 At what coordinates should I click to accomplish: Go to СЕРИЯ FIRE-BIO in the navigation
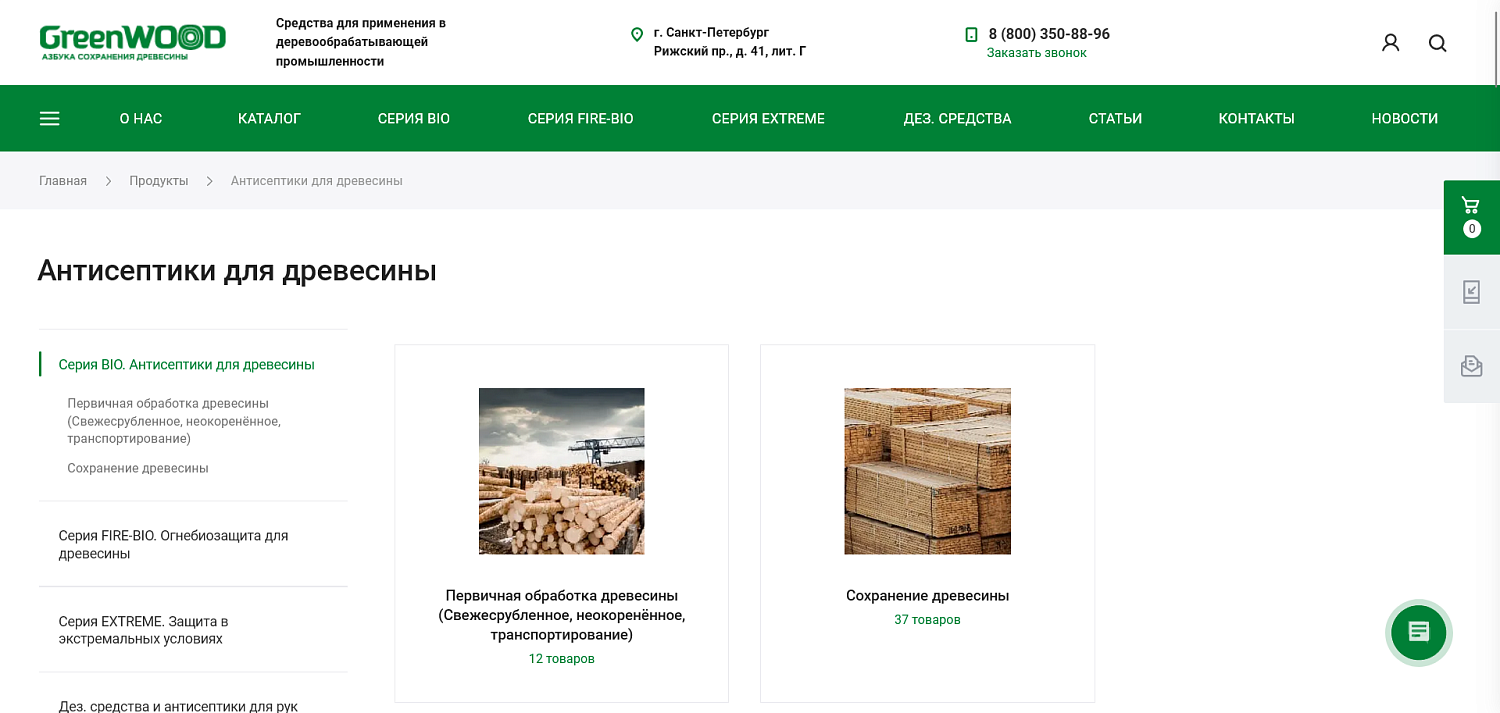point(580,118)
